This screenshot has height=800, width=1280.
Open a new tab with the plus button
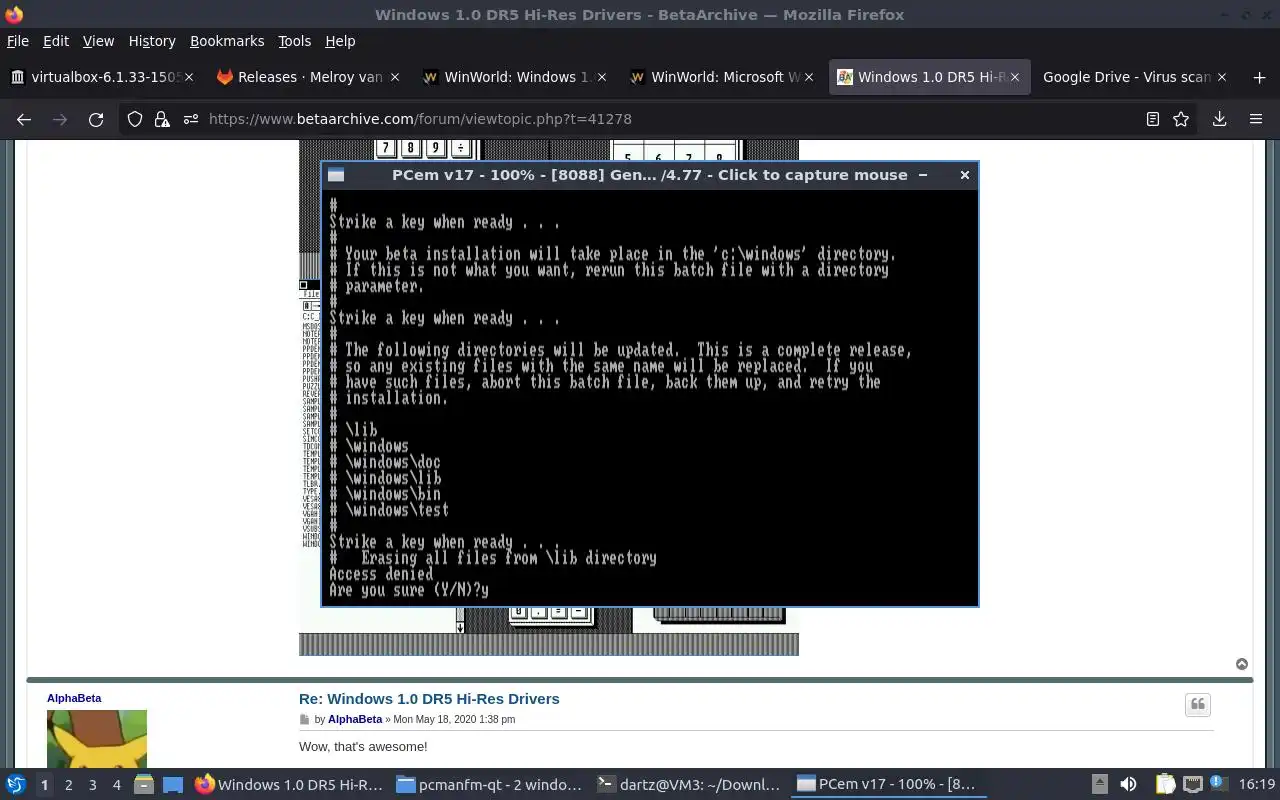[x=1259, y=77]
